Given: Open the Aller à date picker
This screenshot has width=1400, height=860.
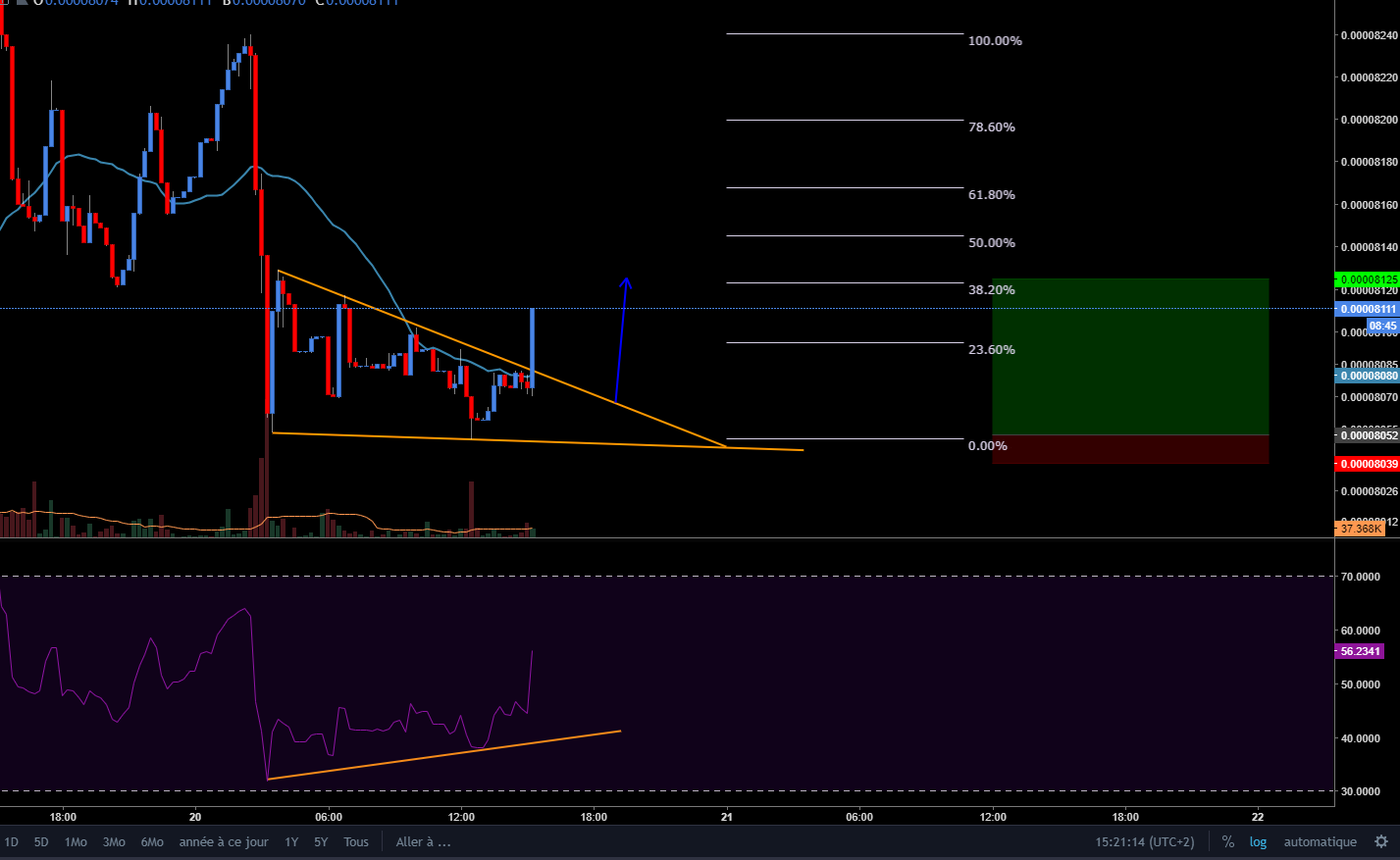Looking at the screenshot, I should tap(423, 841).
